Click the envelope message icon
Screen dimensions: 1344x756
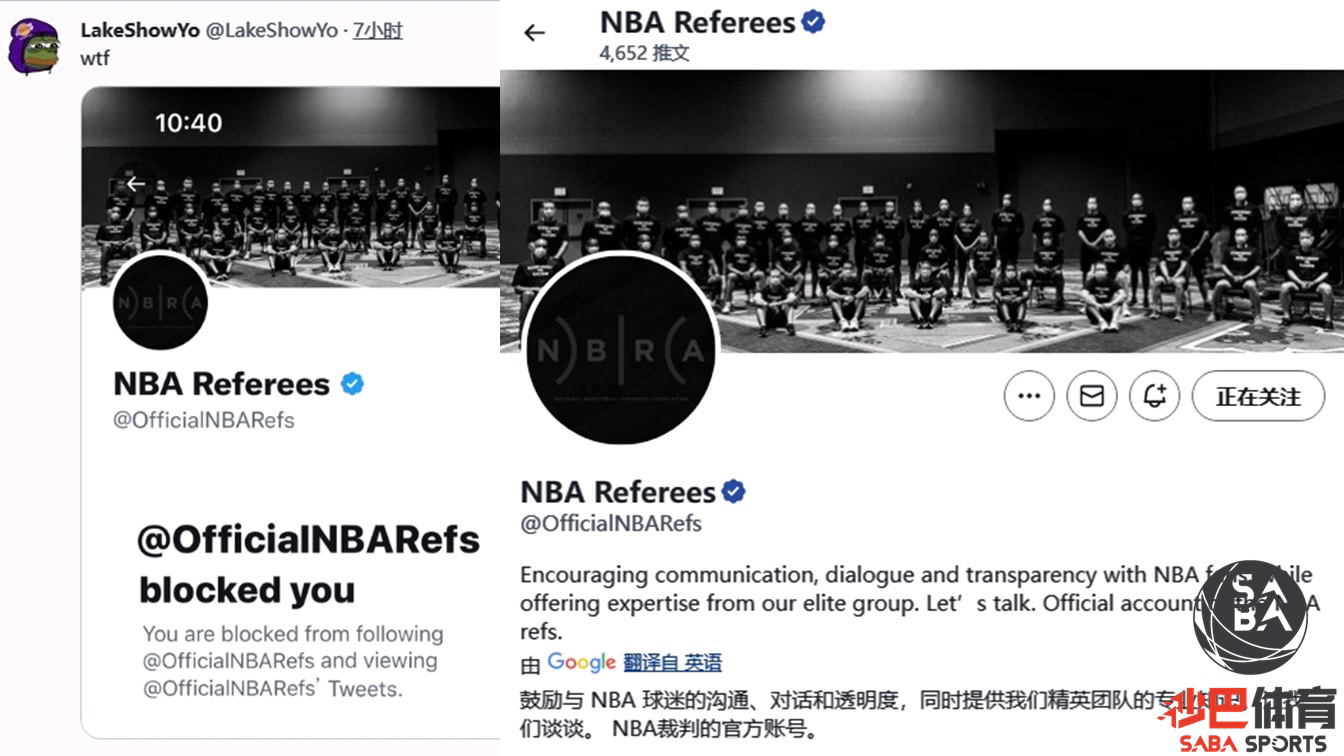click(x=1092, y=397)
